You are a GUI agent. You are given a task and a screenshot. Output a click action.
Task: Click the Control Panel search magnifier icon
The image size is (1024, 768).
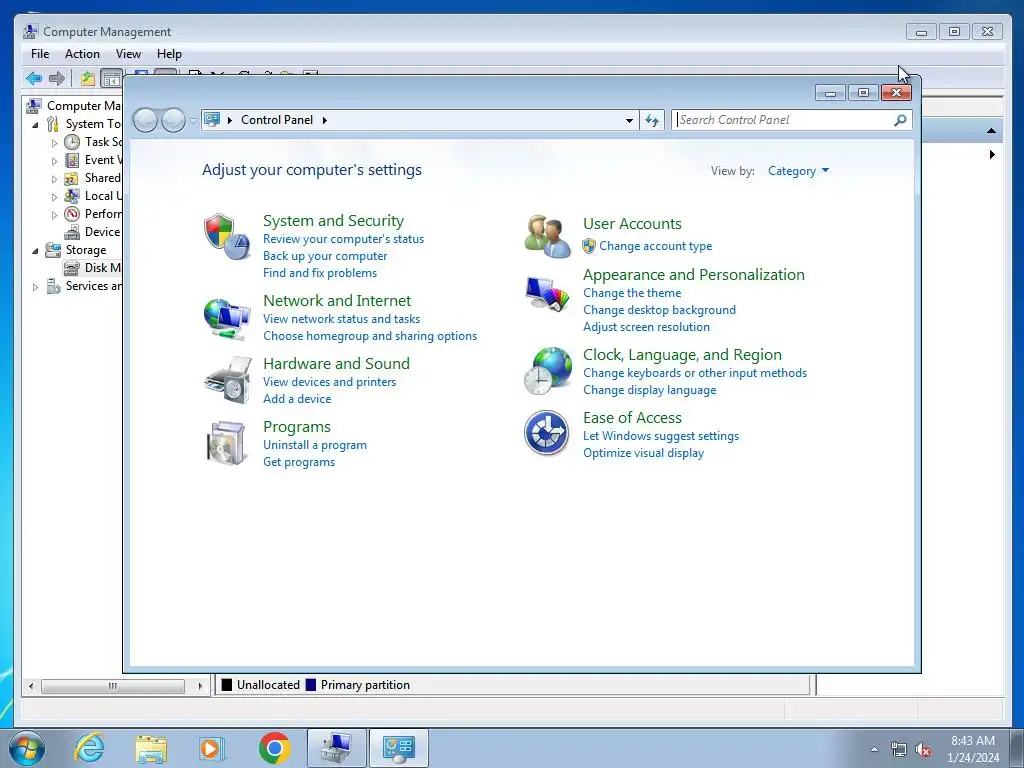tap(900, 120)
